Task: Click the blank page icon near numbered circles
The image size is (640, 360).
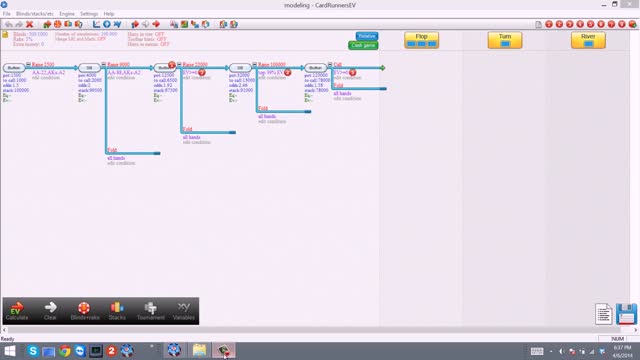Action: pyautogui.click(x=538, y=24)
